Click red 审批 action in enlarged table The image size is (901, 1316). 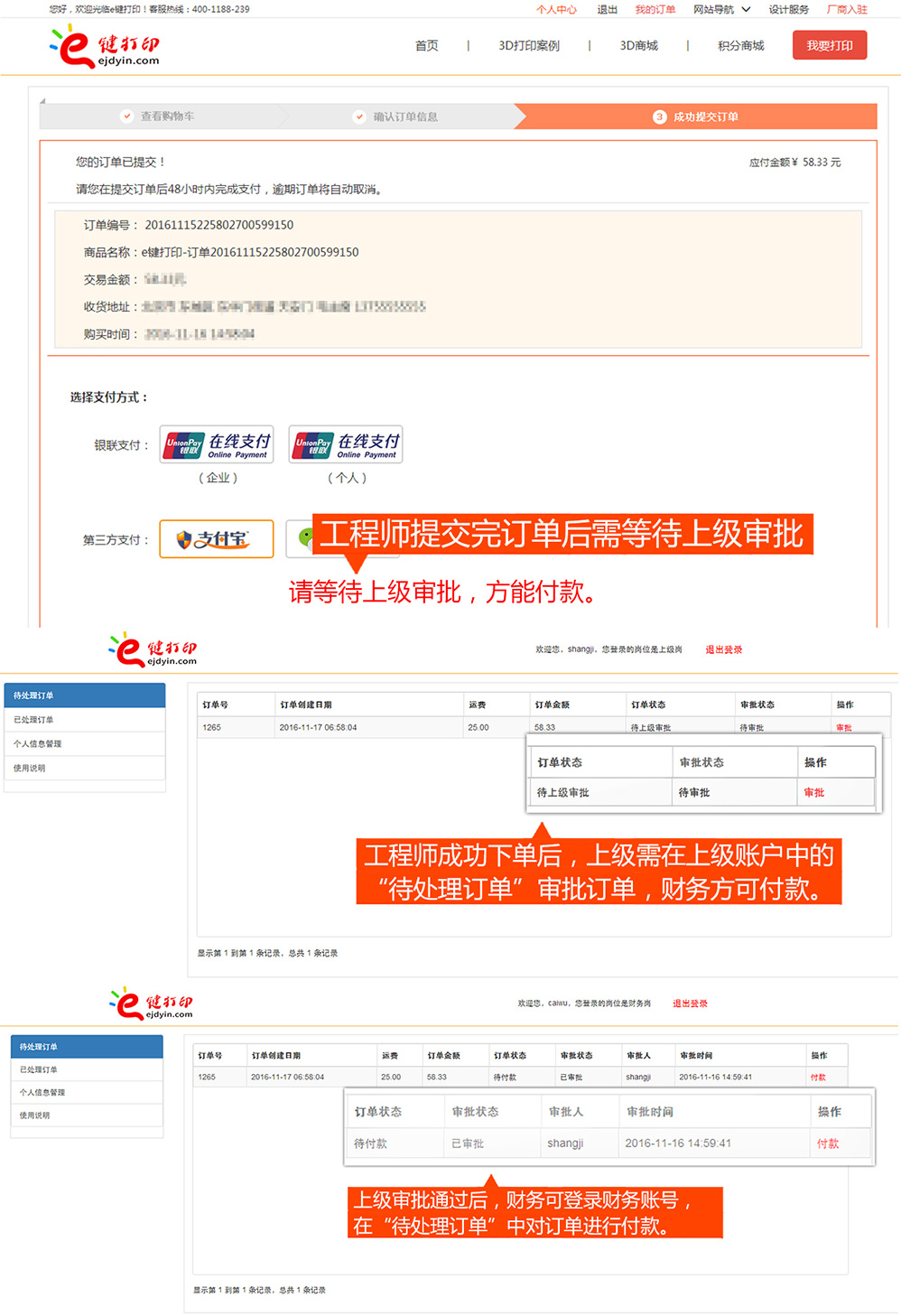coord(813,792)
